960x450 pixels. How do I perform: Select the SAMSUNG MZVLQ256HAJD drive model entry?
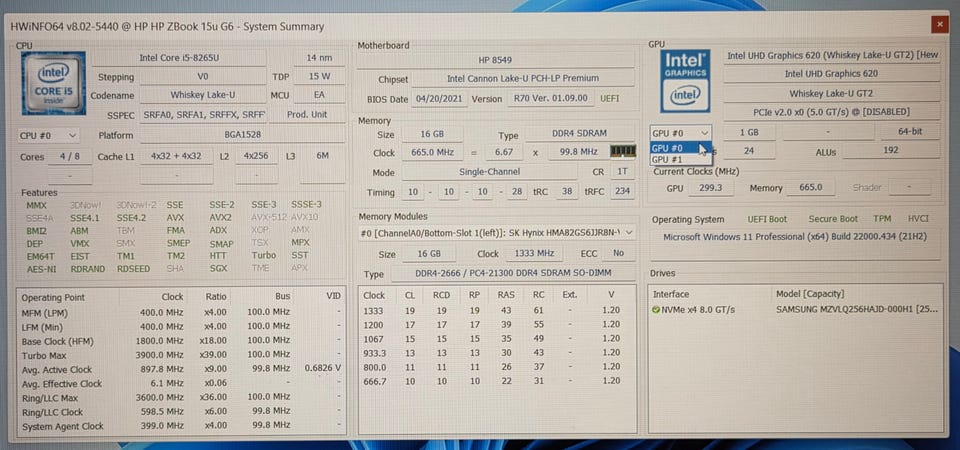857,310
